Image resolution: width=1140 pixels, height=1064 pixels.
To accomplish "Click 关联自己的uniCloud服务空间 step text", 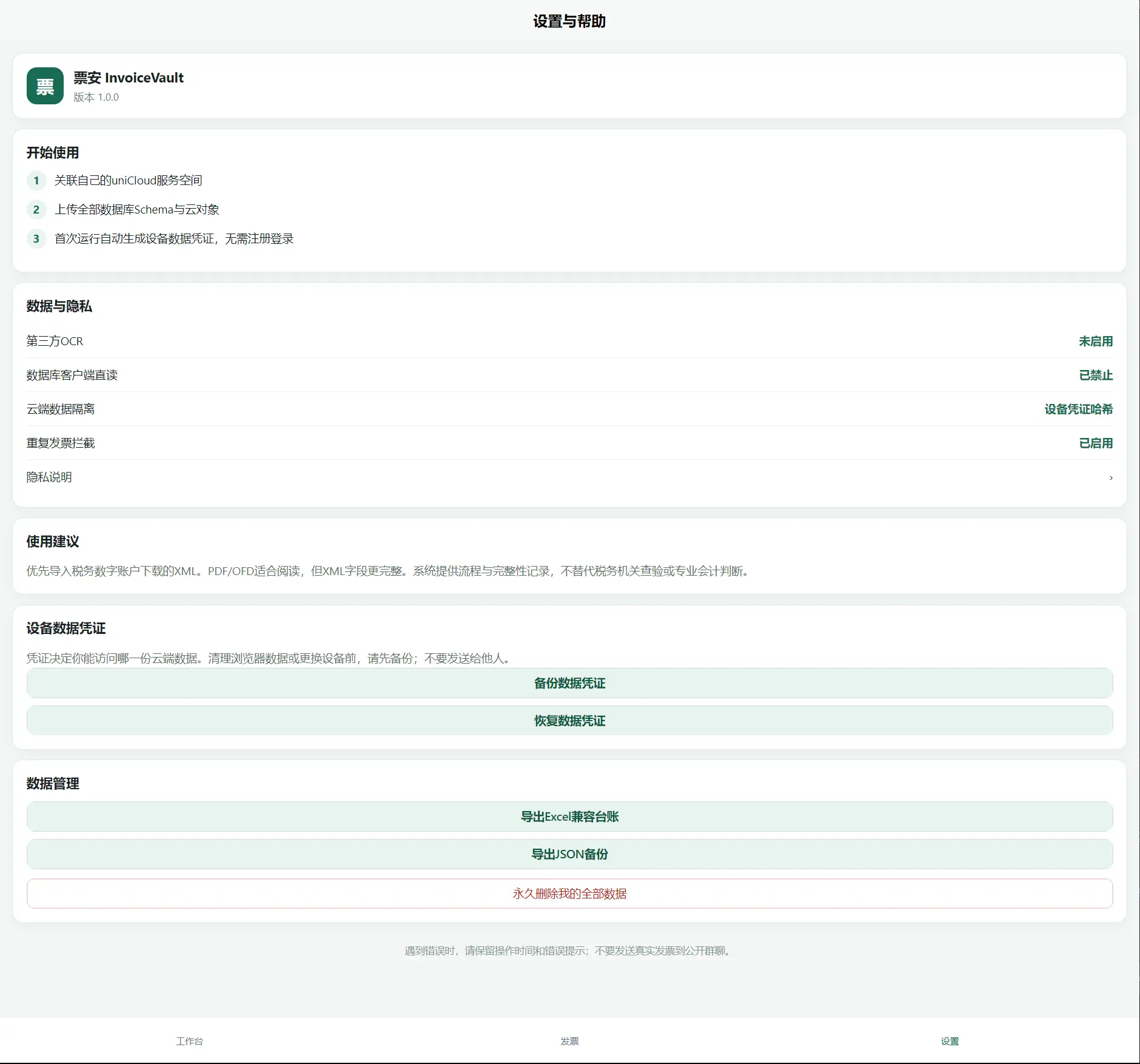I will (x=129, y=180).
